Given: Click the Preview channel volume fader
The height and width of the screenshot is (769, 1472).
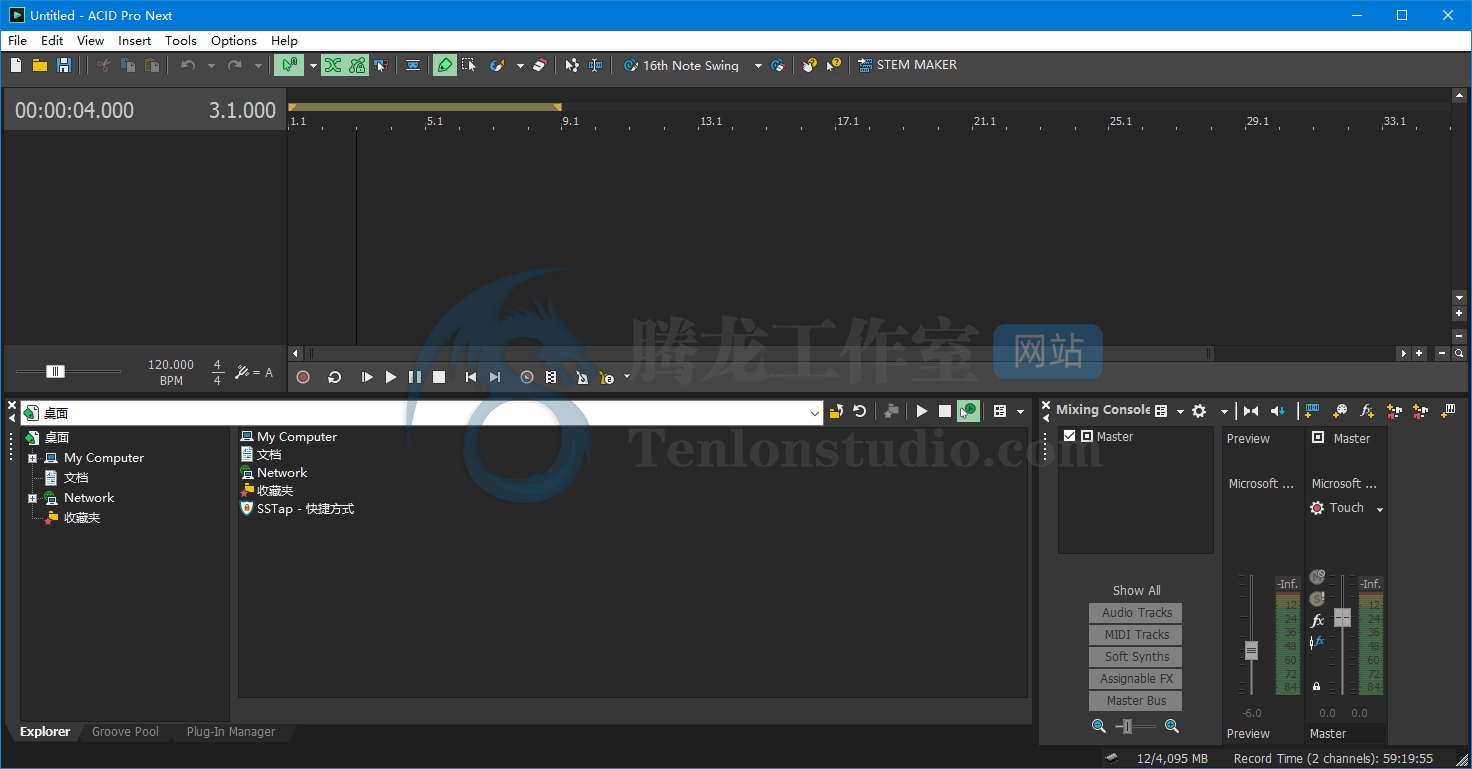Looking at the screenshot, I should pyautogui.click(x=1251, y=651).
